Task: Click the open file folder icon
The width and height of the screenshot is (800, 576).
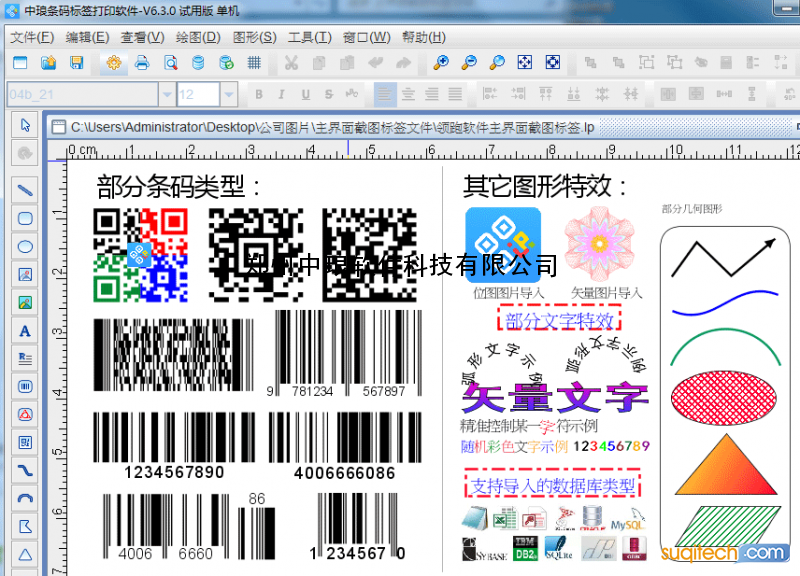Action: pos(48,63)
